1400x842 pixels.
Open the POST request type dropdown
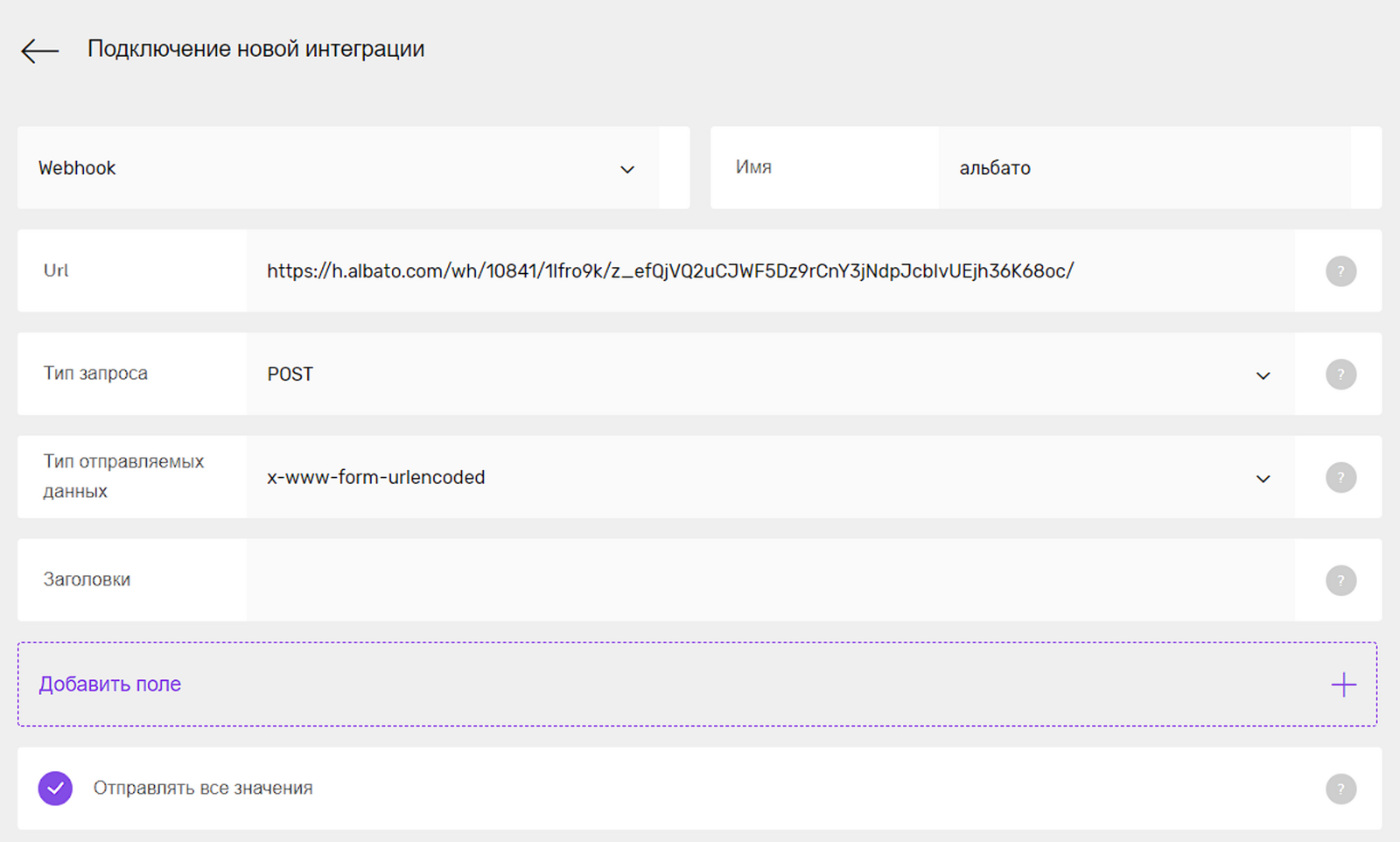click(x=1263, y=375)
